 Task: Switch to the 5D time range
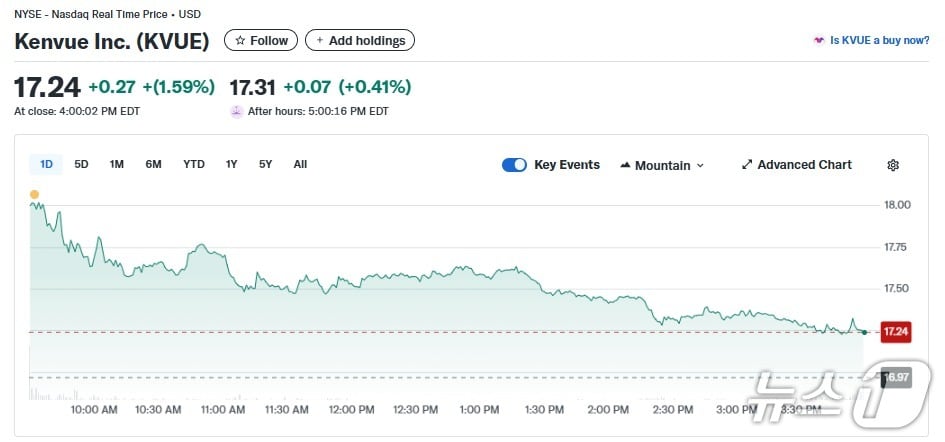[82, 164]
